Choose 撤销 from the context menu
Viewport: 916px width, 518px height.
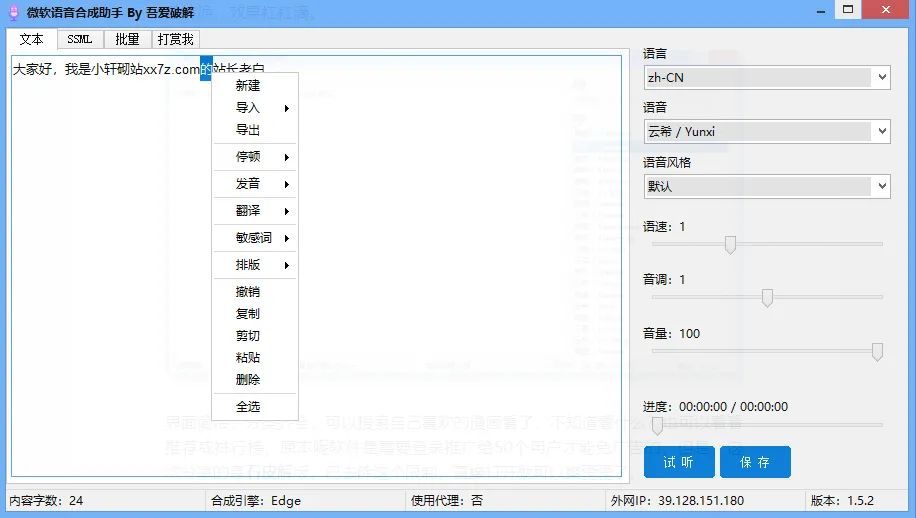tap(255, 292)
